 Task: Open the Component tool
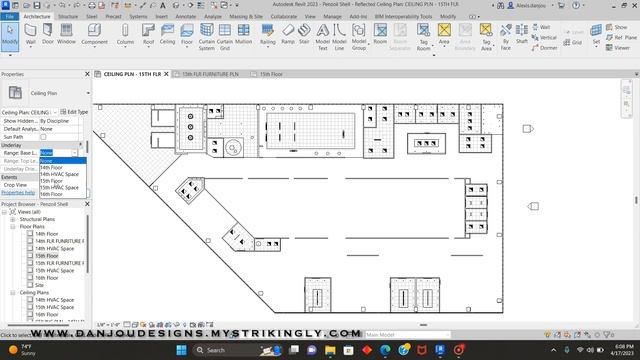click(94, 35)
